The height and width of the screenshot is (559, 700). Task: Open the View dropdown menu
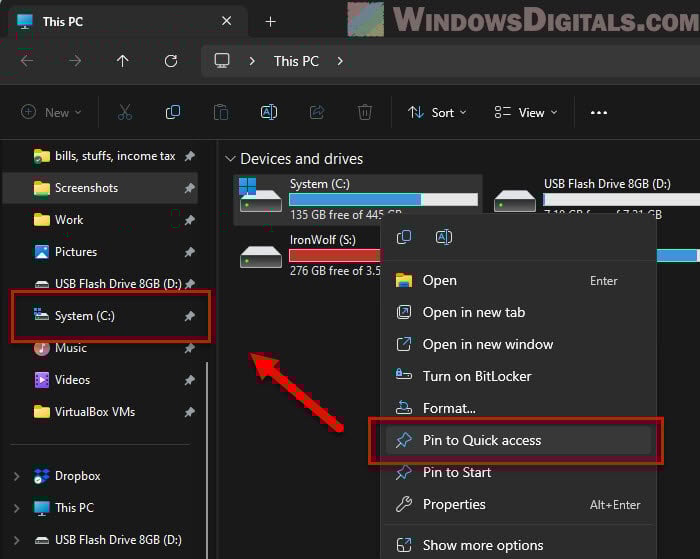[526, 113]
